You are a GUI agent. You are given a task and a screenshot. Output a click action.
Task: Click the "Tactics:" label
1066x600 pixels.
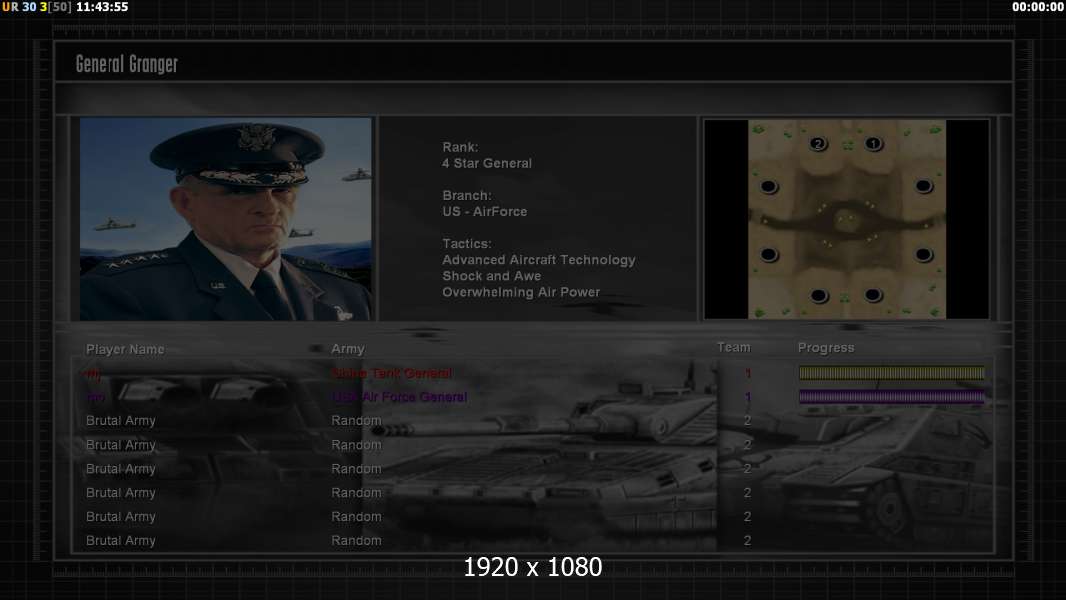(466, 243)
